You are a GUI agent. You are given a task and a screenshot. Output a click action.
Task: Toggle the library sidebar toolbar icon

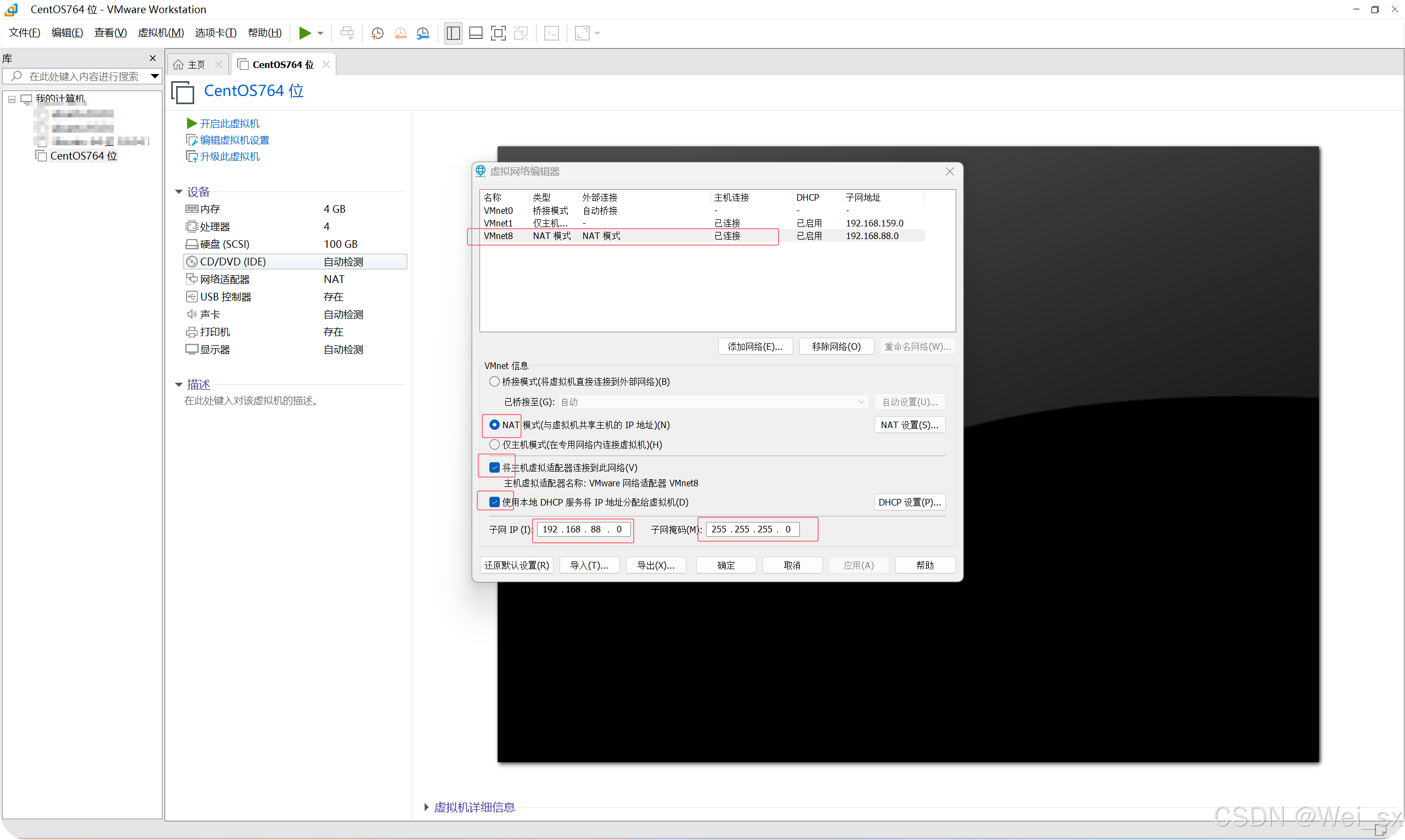[x=453, y=33]
